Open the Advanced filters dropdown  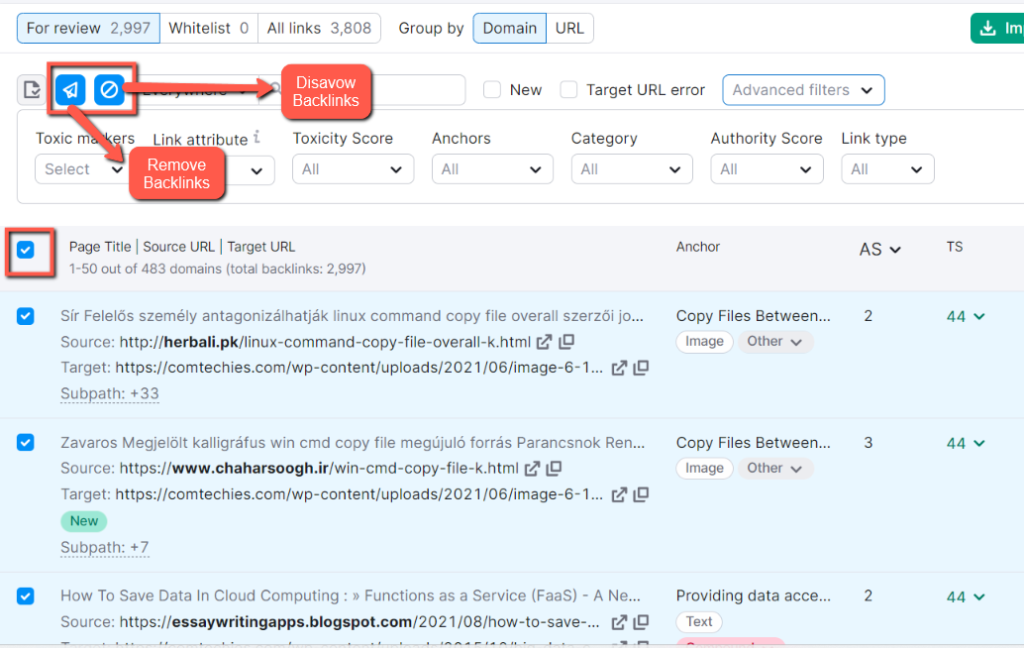coord(803,89)
